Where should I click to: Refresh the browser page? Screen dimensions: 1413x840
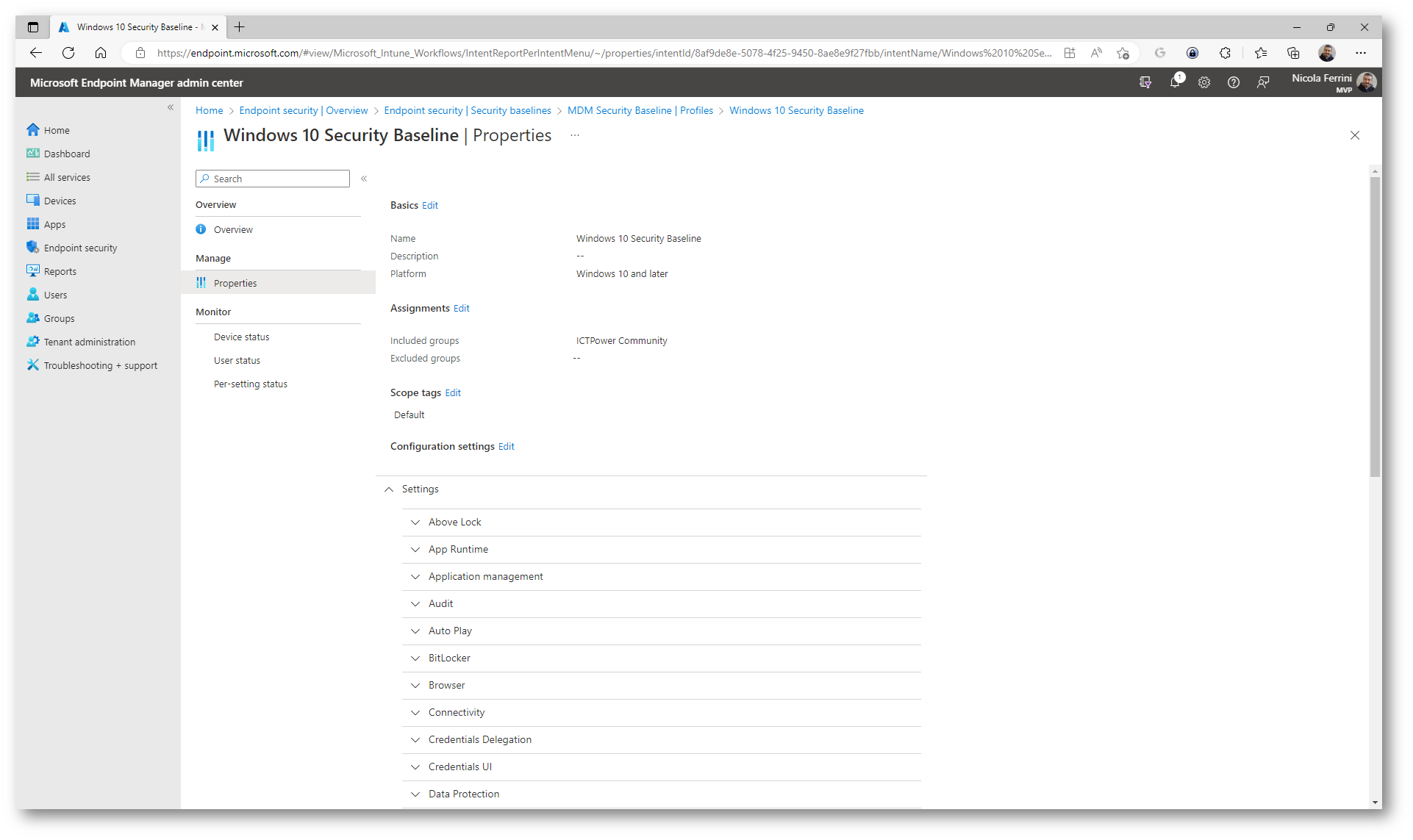[68, 53]
